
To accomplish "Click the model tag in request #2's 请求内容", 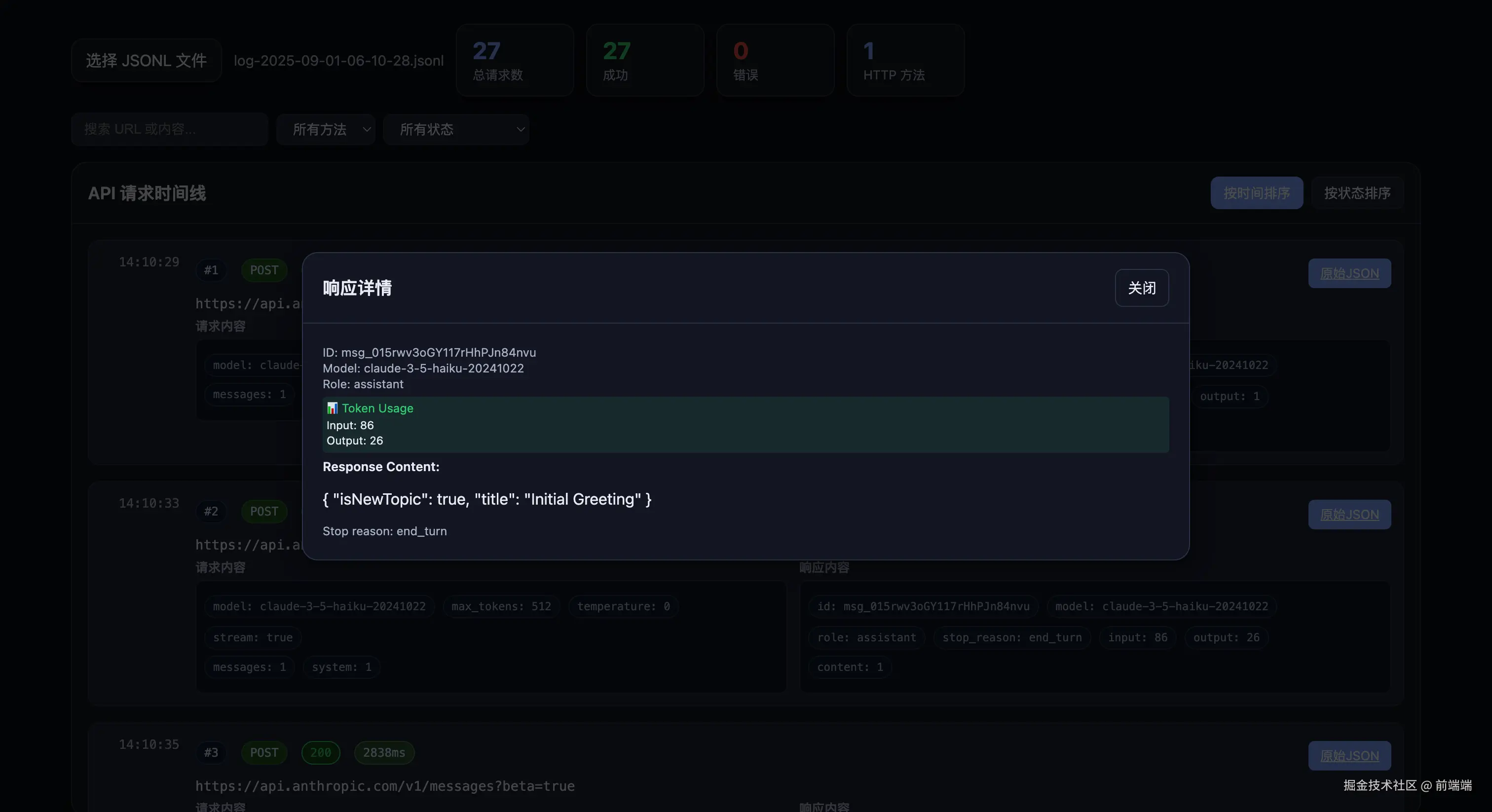I will coord(319,606).
